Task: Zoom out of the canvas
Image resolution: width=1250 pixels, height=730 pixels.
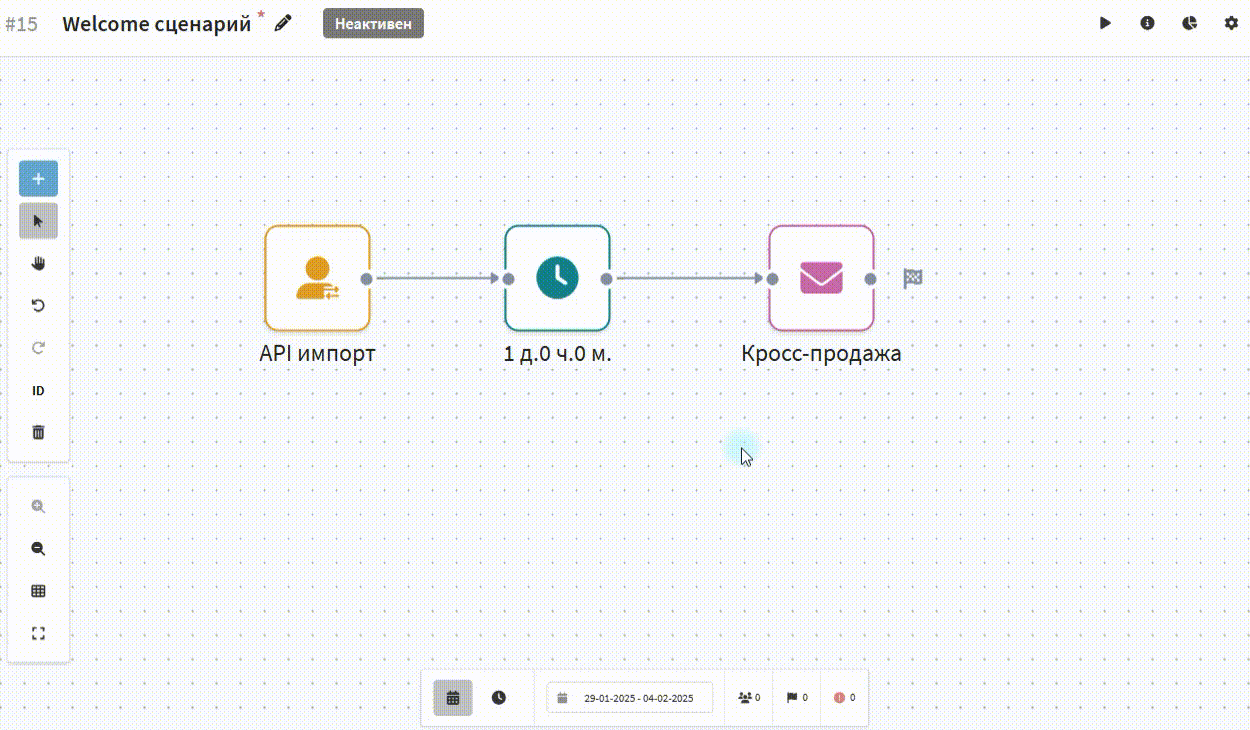Action: [x=38, y=549]
